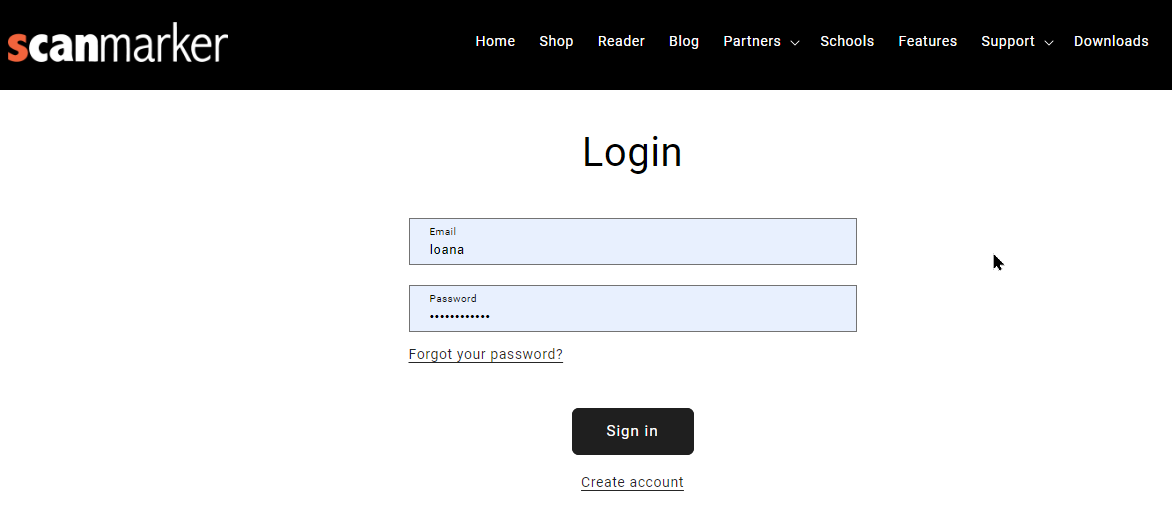Viewport: 1172px width, 528px height.
Task: Click the Login heading text
Action: [632, 152]
